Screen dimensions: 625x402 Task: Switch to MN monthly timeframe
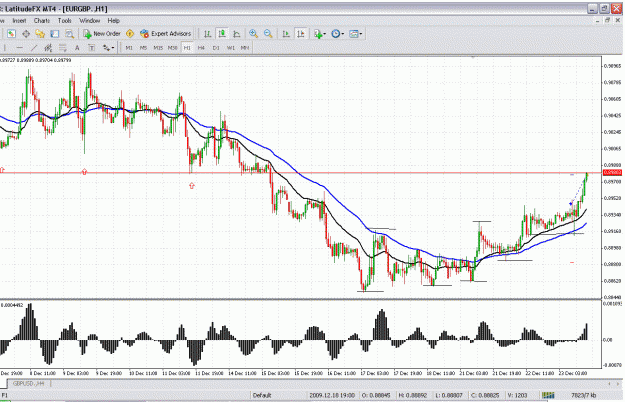pos(245,48)
